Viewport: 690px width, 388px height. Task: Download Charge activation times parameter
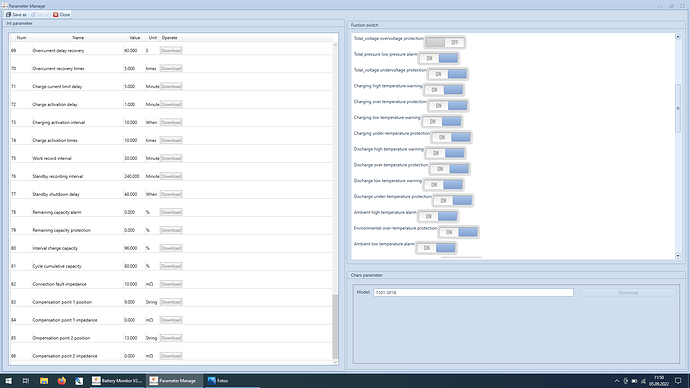click(x=171, y=140)
